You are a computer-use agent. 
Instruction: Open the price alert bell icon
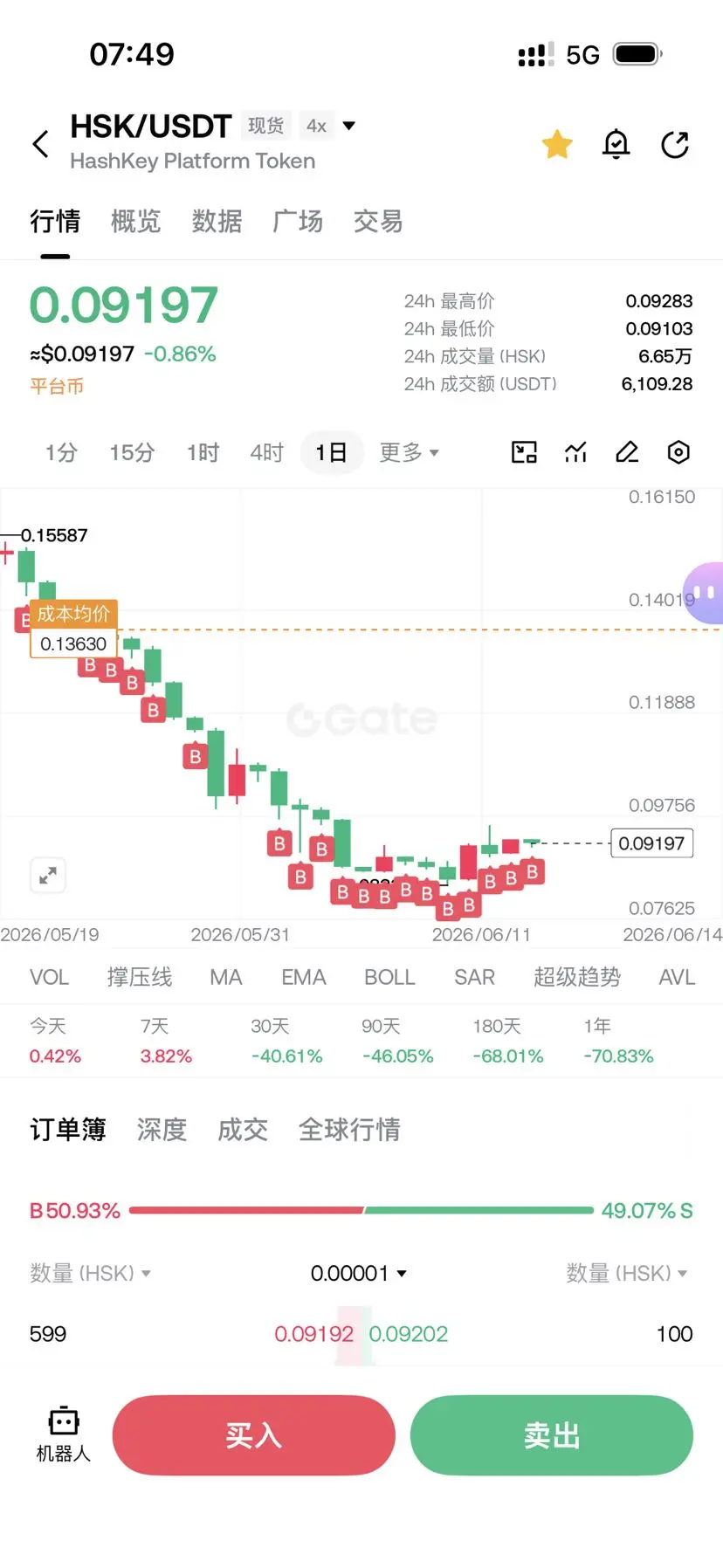[x=616, y=144]
